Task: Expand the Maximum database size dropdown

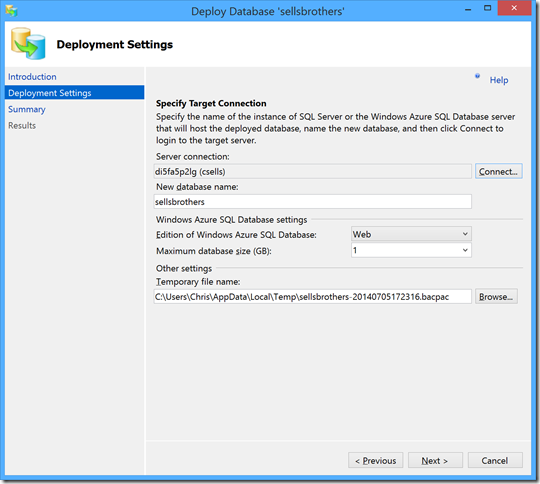Action: pyautogui.click(x=411, y=250)
